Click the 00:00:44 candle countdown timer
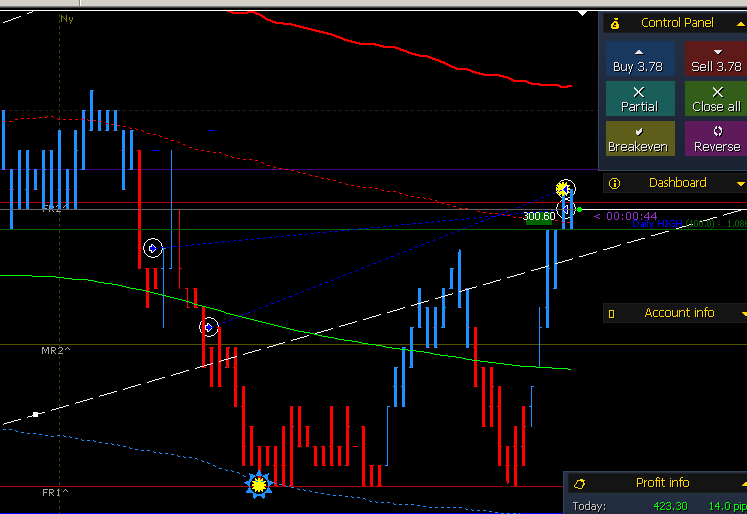The width and height of the screenshot is (747, 514). (x=631, y=216)
